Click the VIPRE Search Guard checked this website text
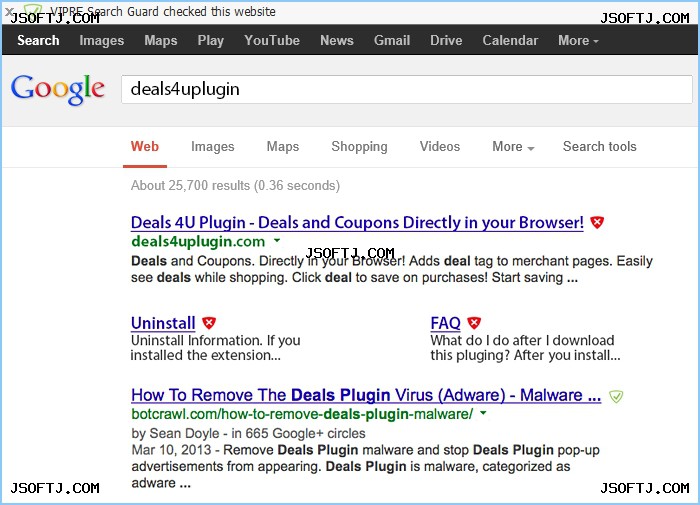The height and width of the screenshot is (505, 700). (163, 11)
